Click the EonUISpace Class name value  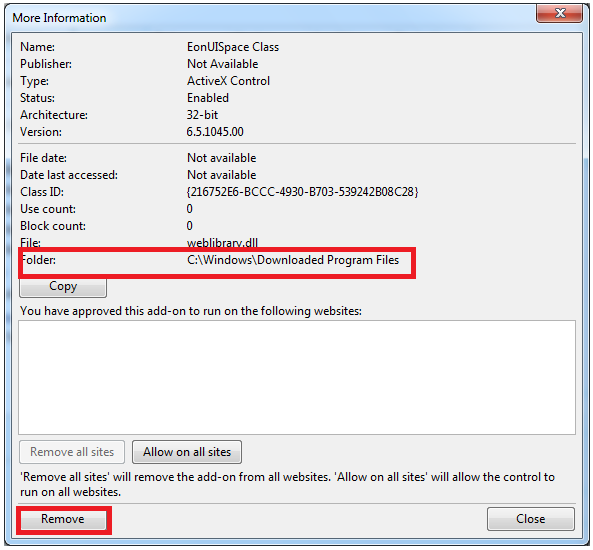coord(233,47)
